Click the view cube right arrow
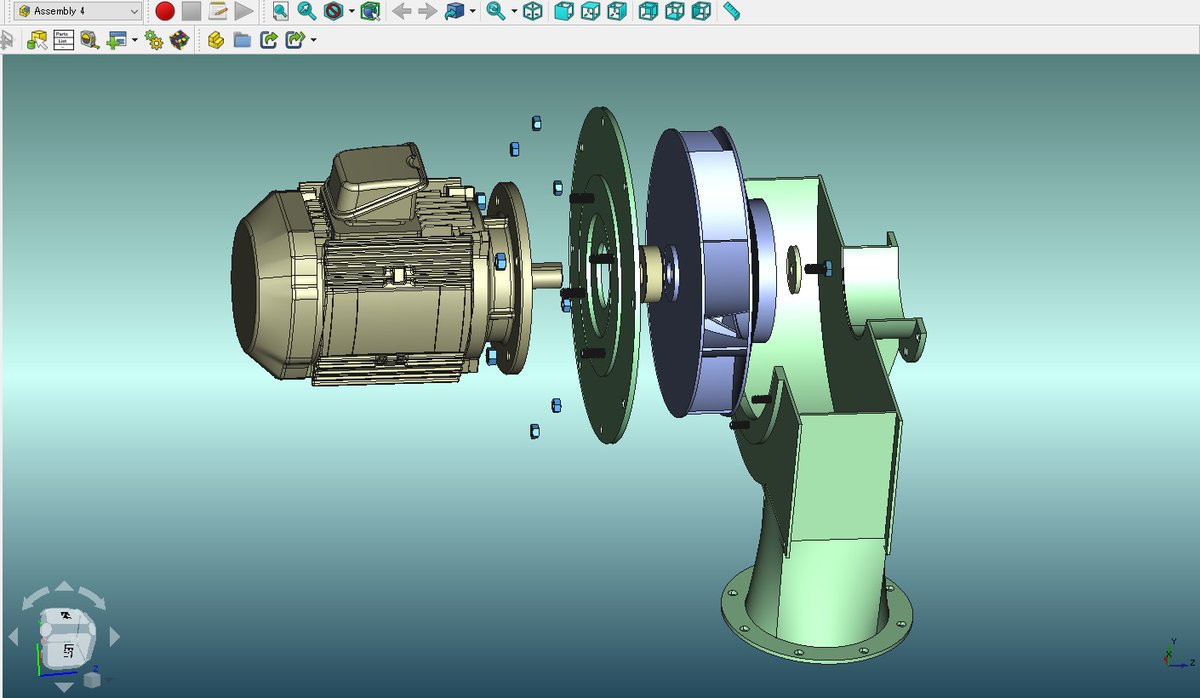Screen dimensions: 1200x698 [114, 636]
